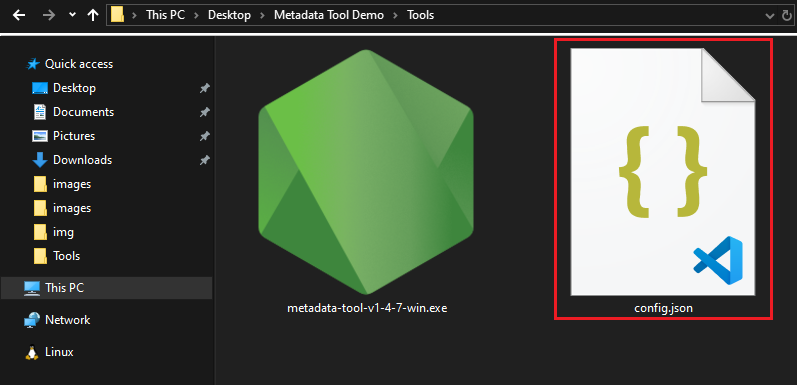Select Quick access in navigation pane

(79, 64)
